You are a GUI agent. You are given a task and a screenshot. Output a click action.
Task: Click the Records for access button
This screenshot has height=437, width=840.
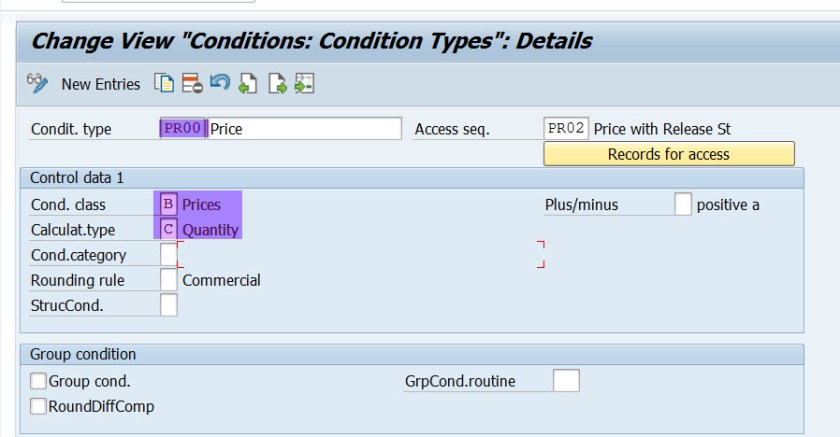pos(668,154)
